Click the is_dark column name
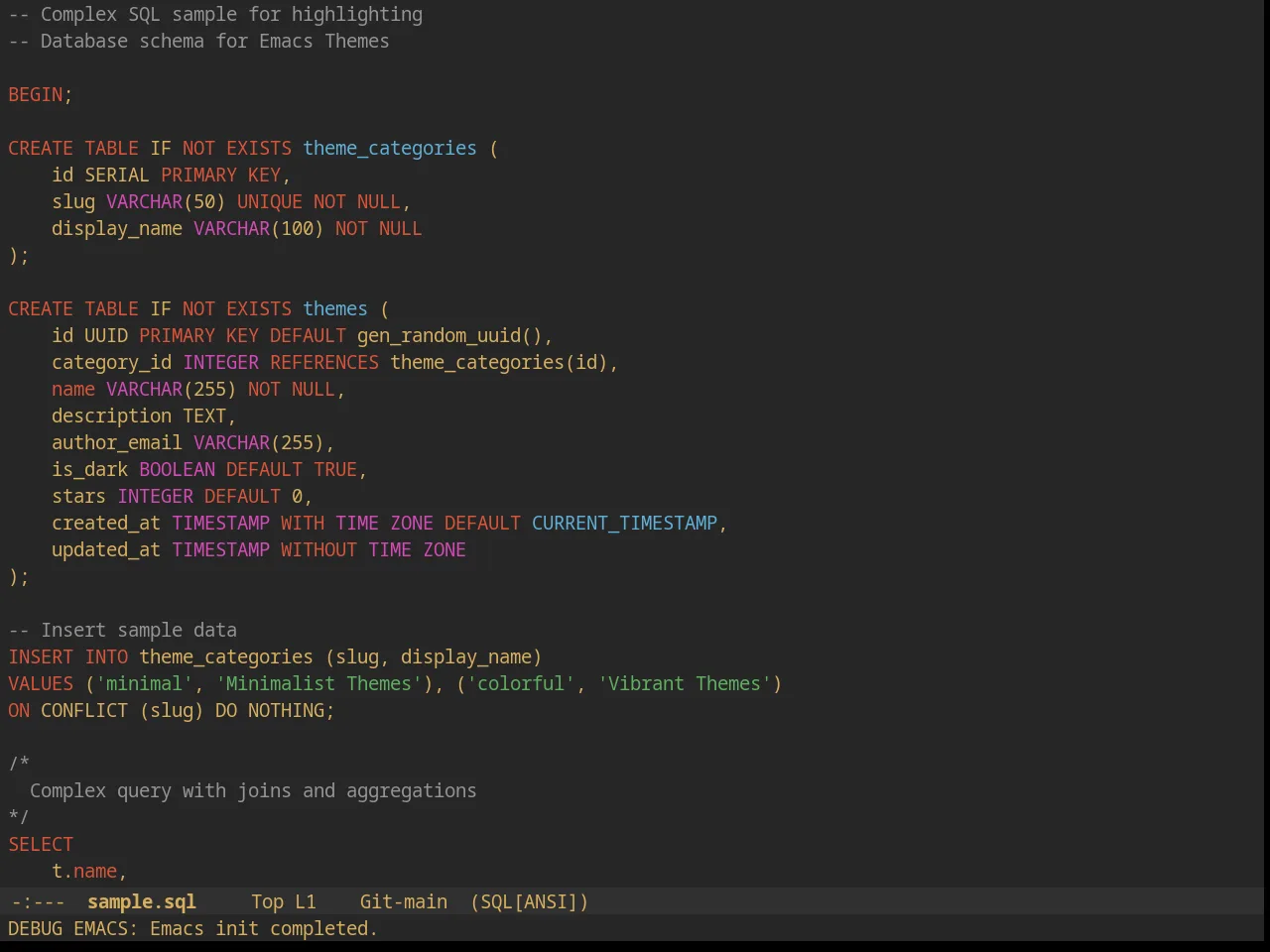Viewport: 1270px width, 952px height. tap(89, 469)
